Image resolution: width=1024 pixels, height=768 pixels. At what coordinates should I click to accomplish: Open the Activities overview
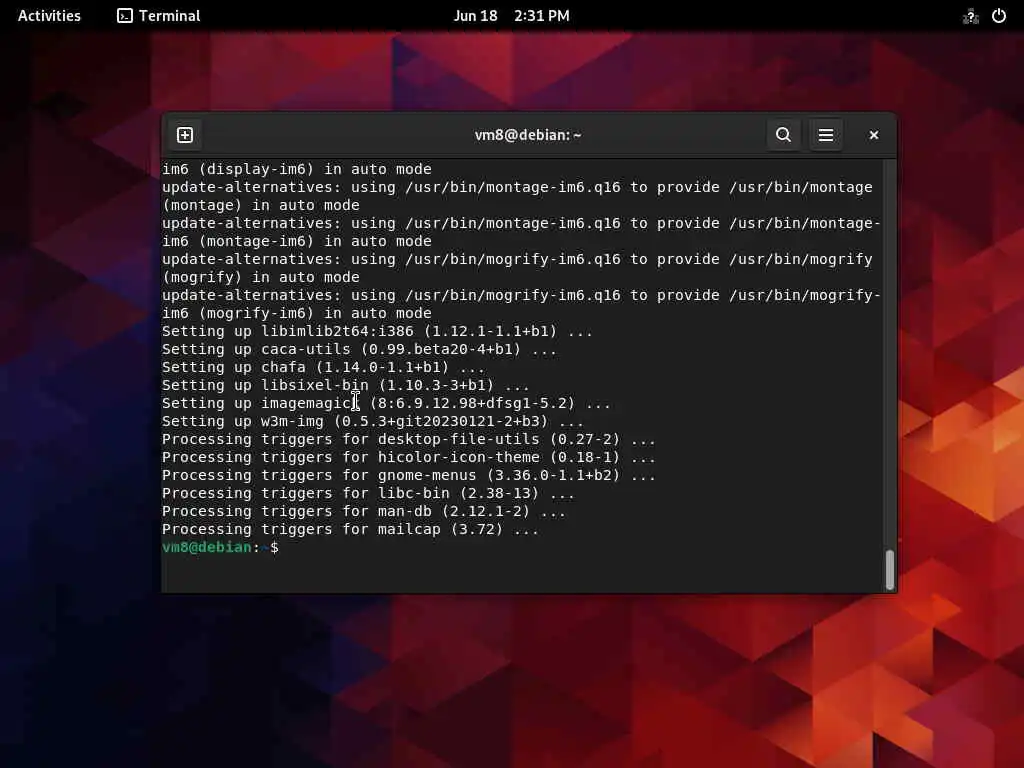point(49,16)
